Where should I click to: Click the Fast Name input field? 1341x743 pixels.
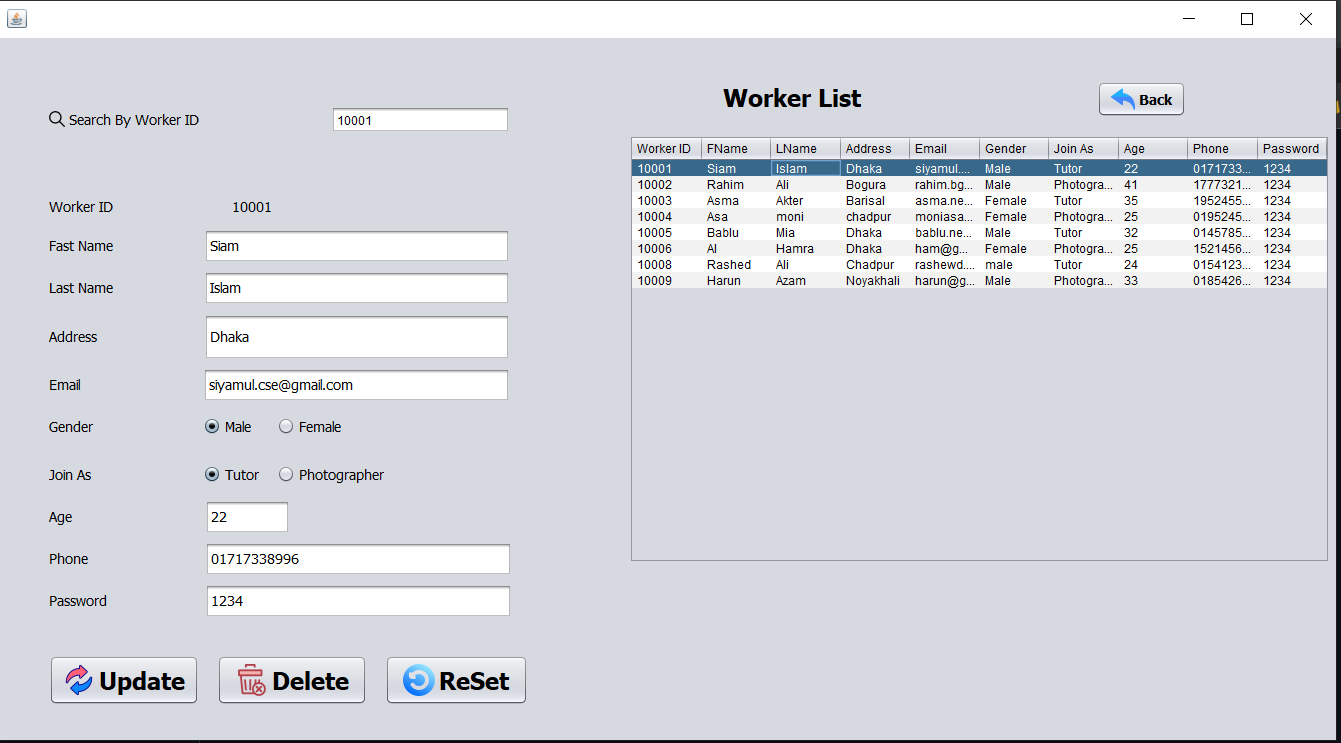coord(357,246)
